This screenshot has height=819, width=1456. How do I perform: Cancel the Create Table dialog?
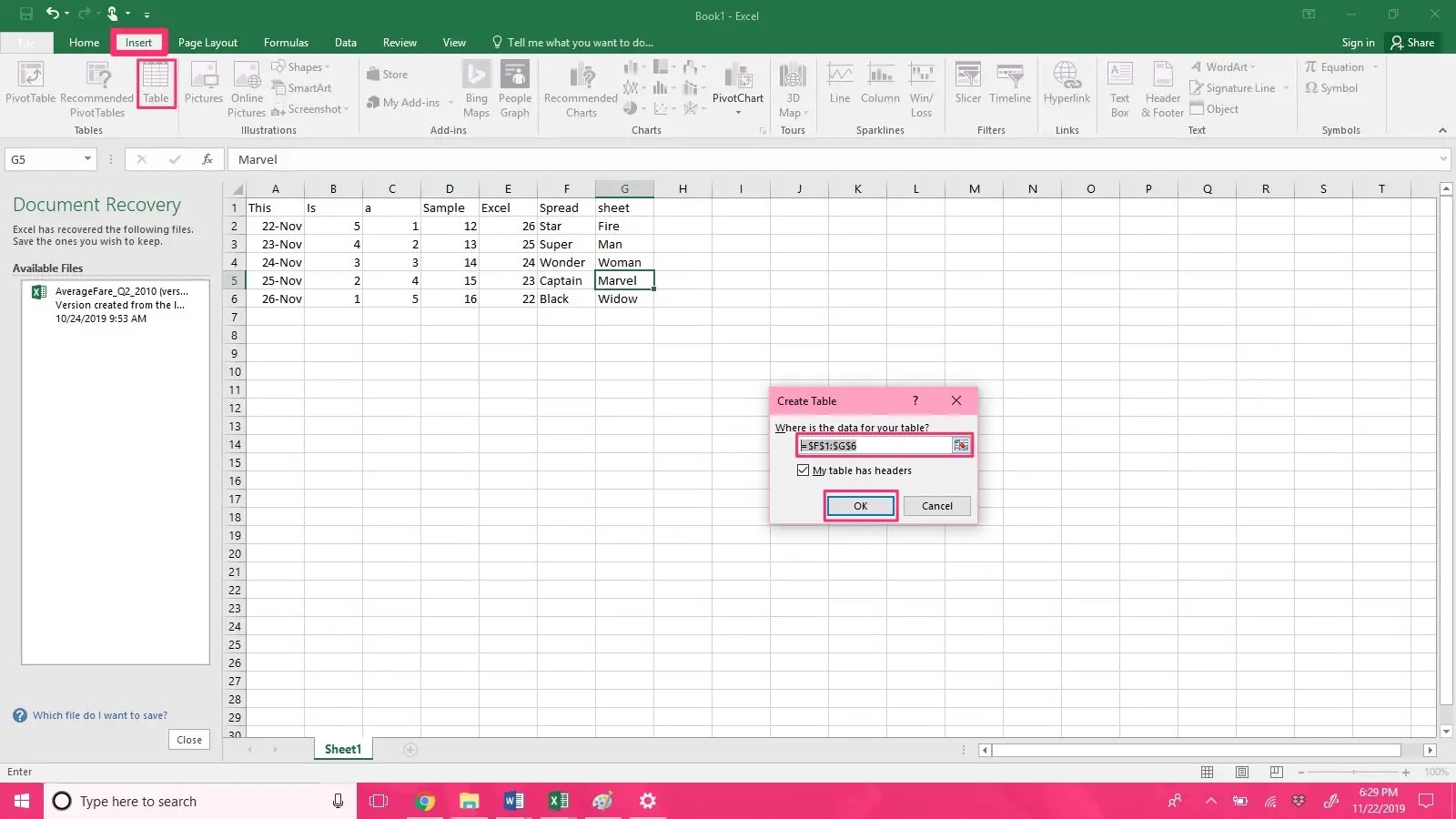[x=936, y=506]
